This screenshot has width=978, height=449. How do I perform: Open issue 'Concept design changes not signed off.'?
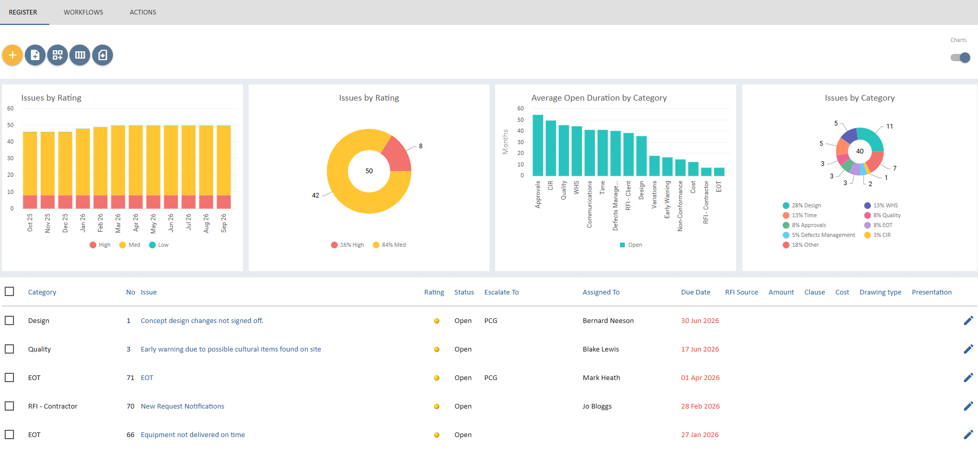(x=202, y=321)
